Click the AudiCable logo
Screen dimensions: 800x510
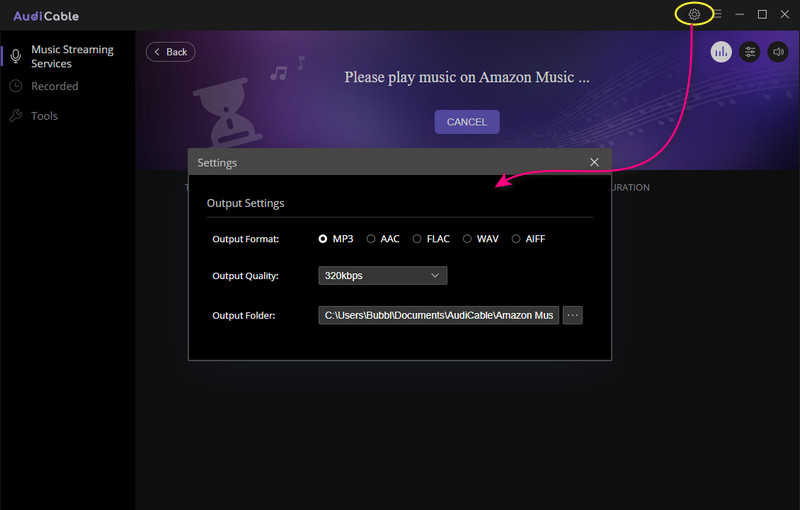[46, 16]
